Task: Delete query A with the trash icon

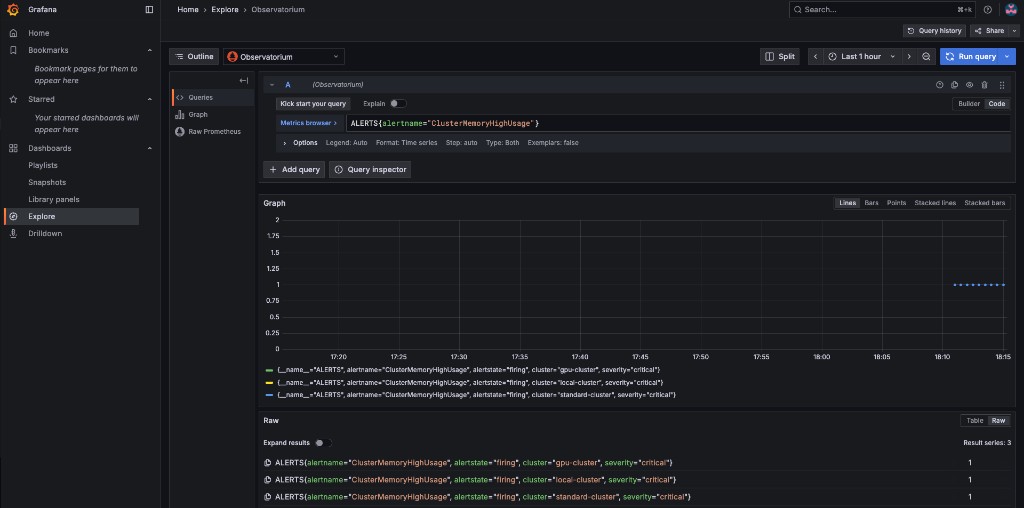Action: point(984,85)
